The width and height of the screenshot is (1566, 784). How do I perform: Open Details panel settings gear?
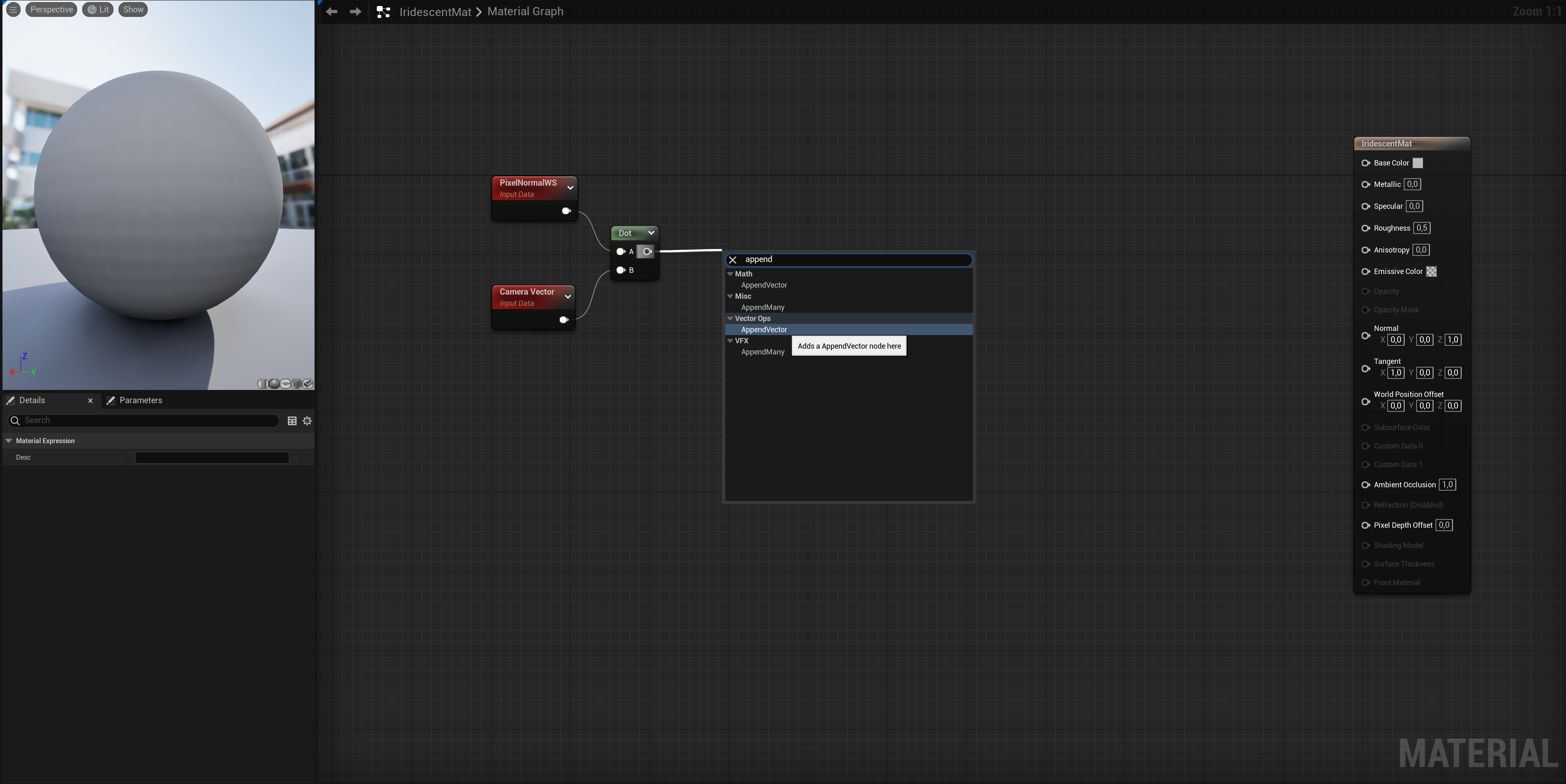(x=307, y=420)
